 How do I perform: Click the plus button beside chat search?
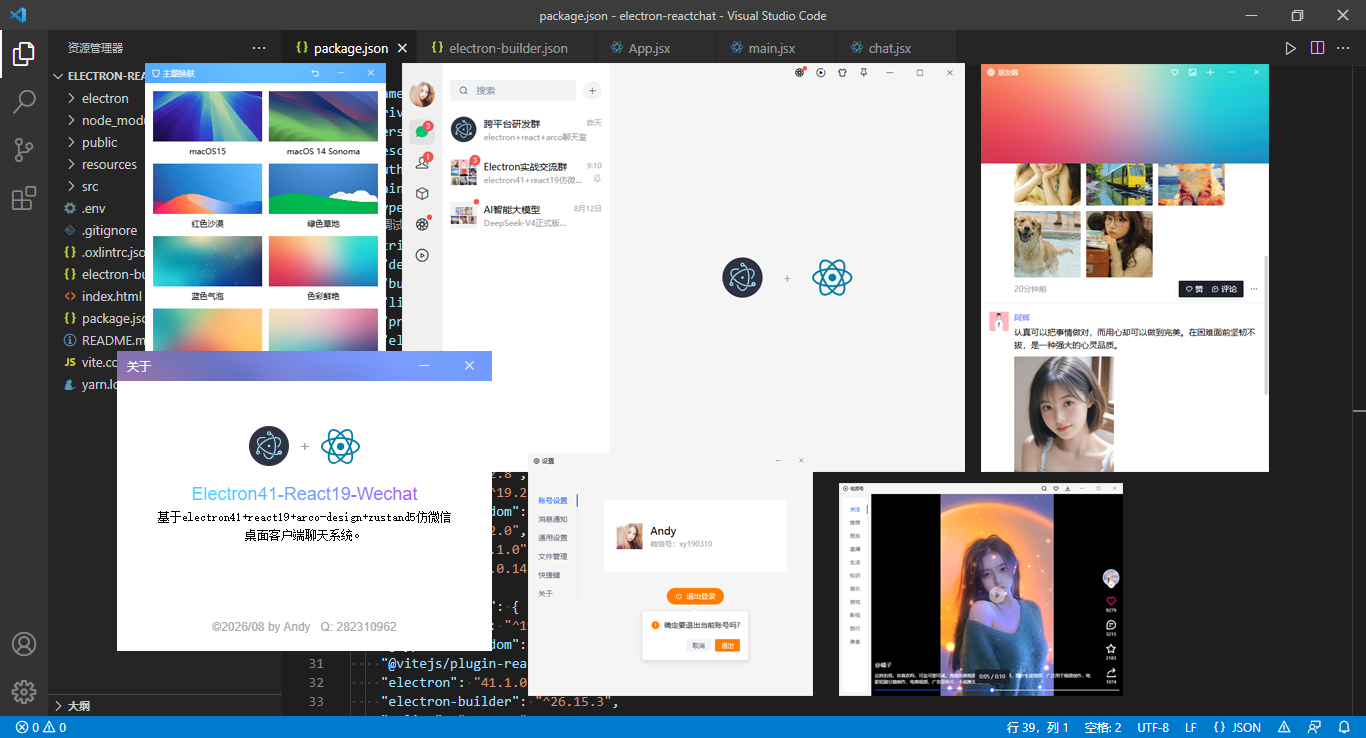click(592, 90)
